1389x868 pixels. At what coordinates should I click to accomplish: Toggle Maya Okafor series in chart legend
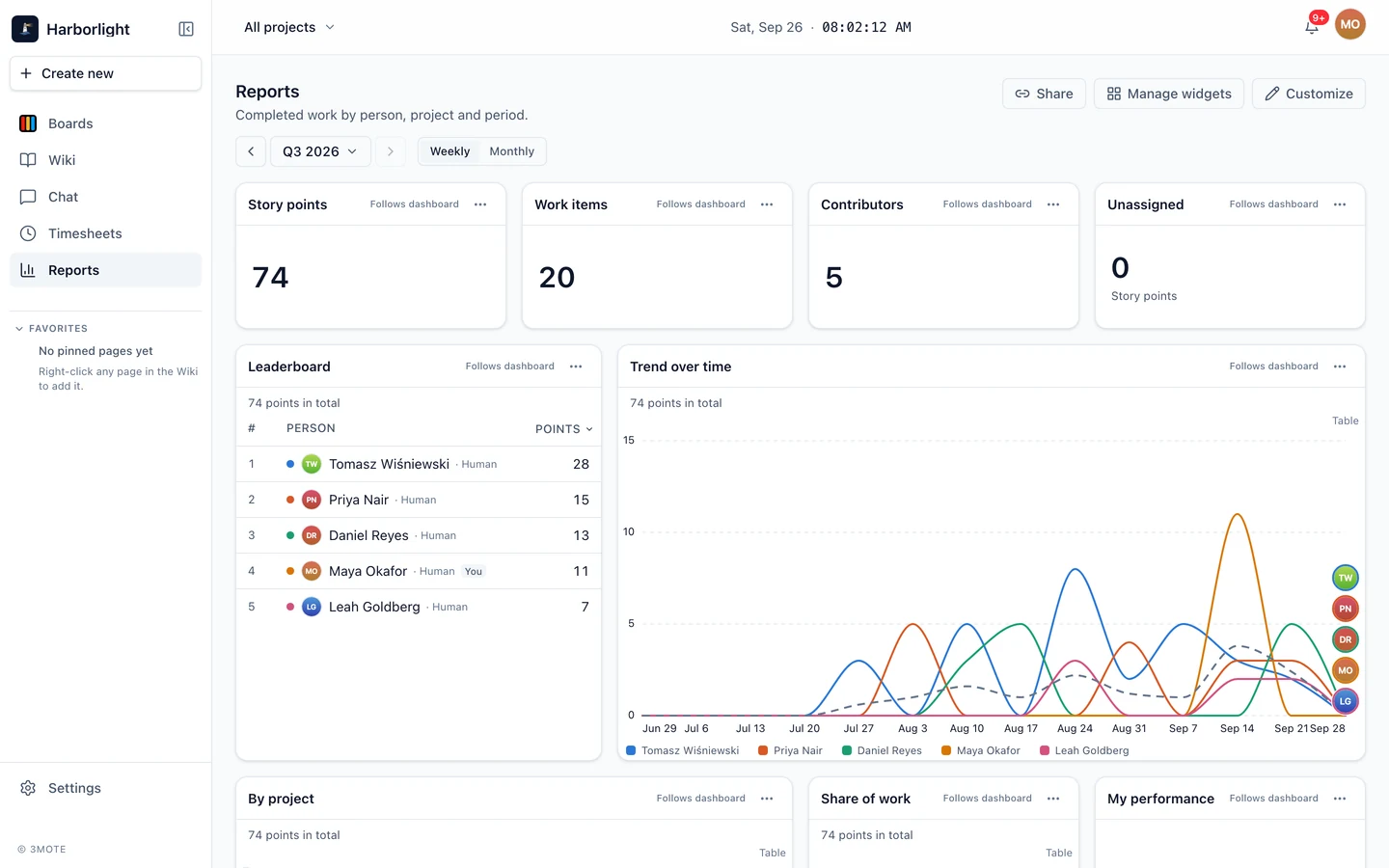click(x=981, y=750)
